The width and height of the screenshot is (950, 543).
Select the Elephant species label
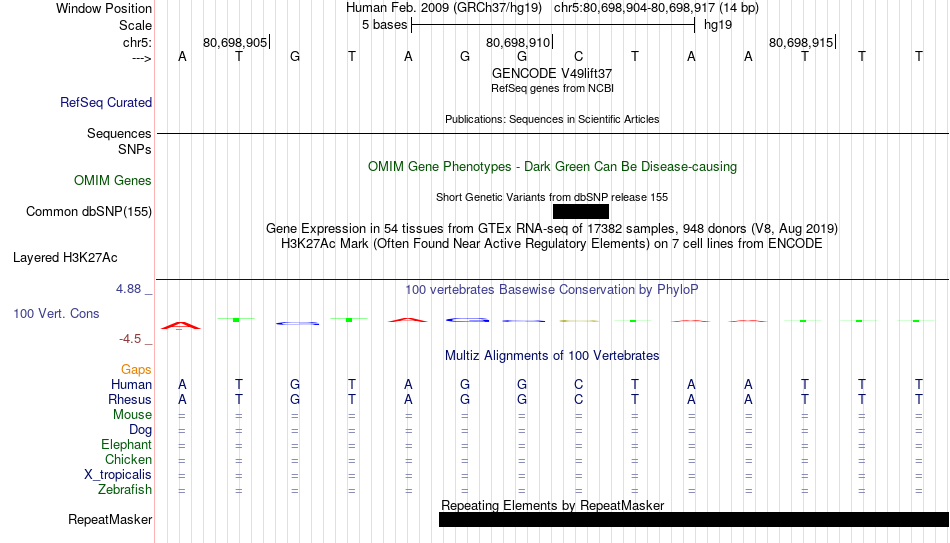point(127,444)
